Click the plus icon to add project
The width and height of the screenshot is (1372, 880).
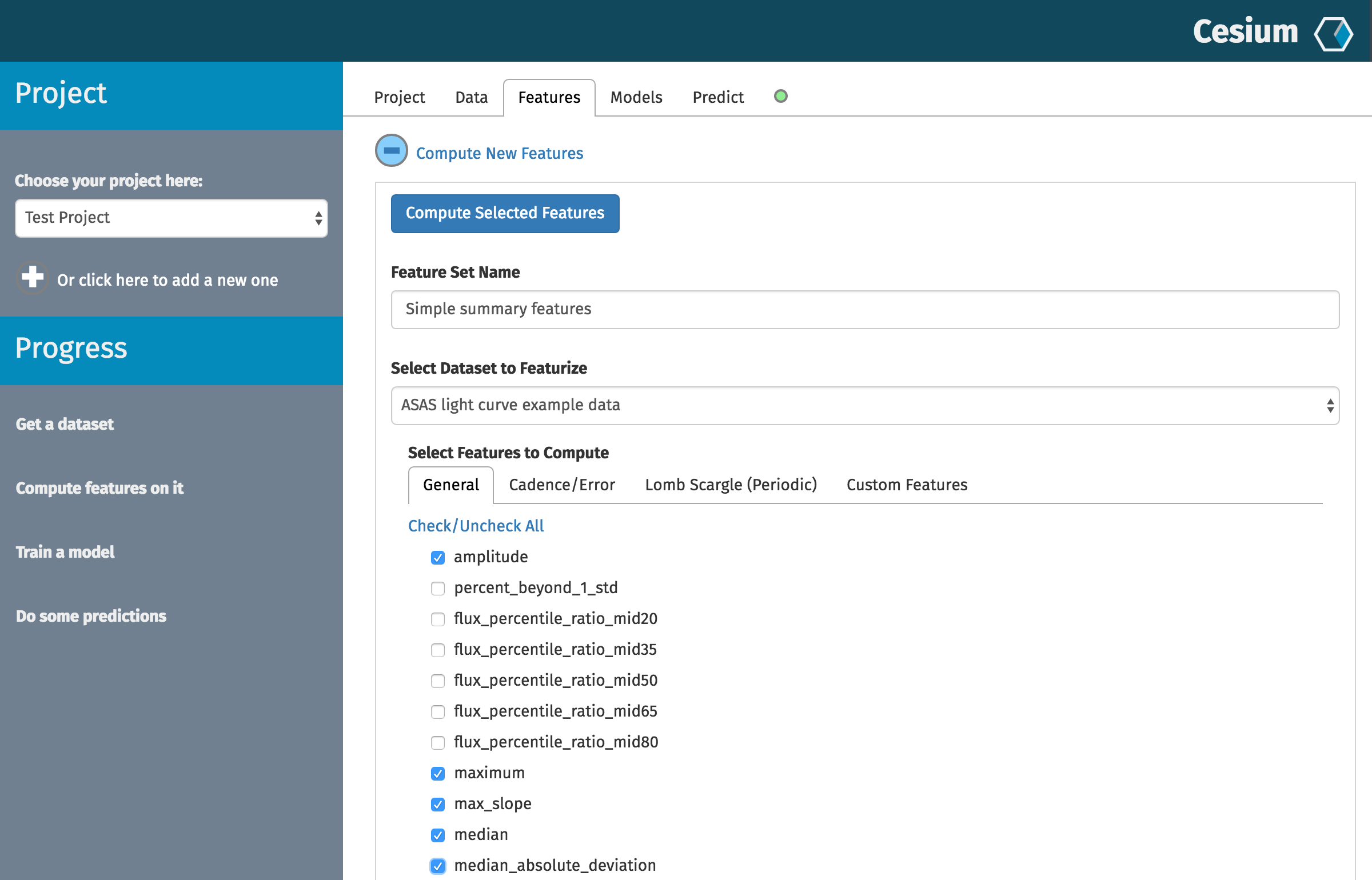pos(32,278)
